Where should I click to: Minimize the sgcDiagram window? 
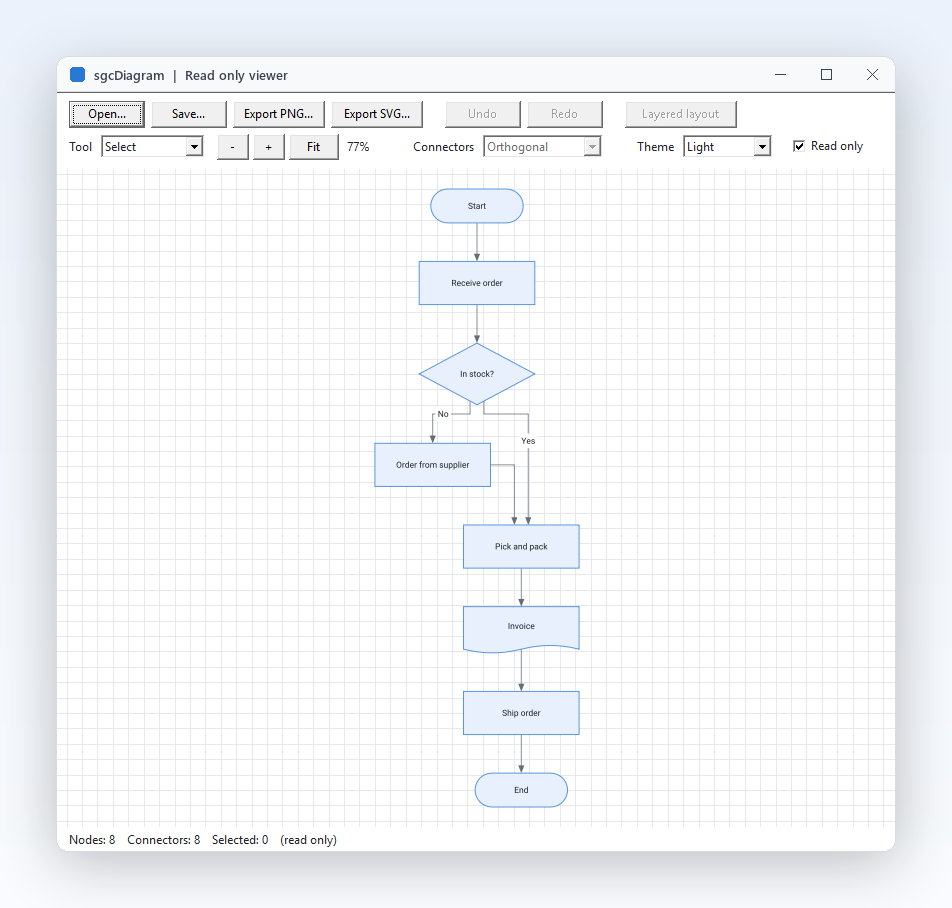780,75
